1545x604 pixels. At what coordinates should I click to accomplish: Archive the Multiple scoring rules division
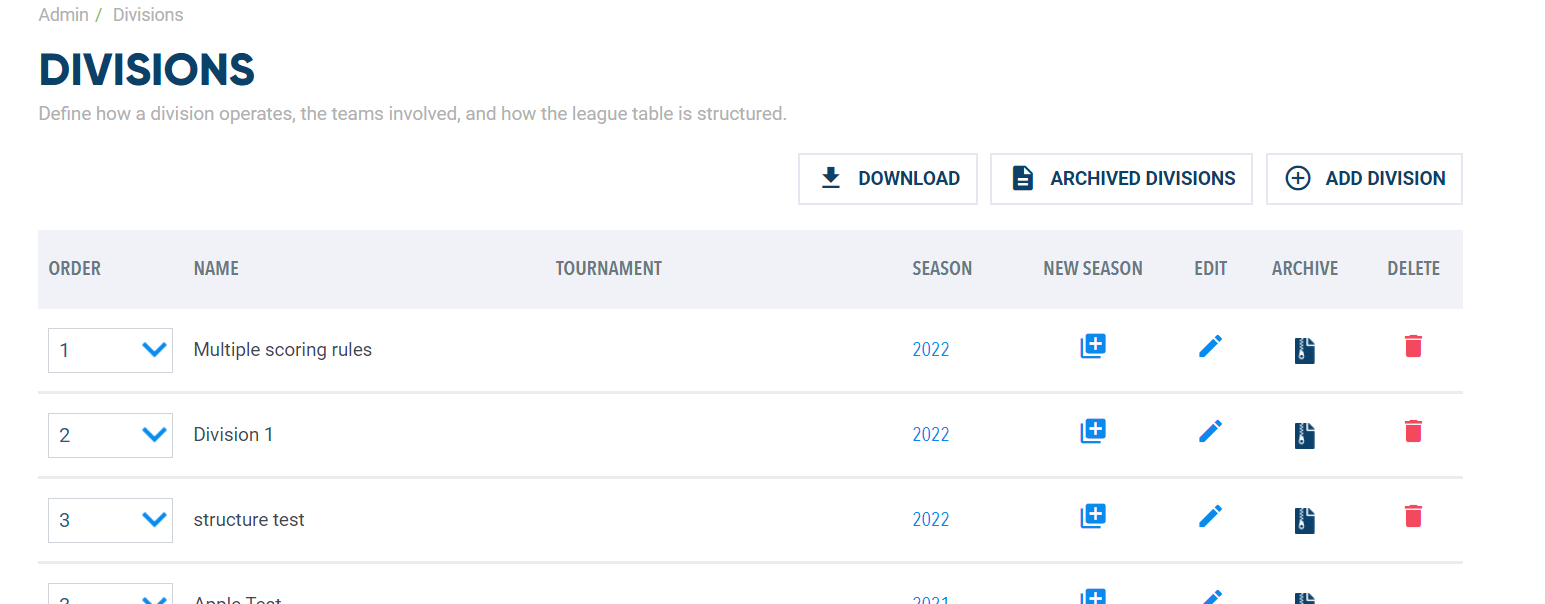(1304, 350)
